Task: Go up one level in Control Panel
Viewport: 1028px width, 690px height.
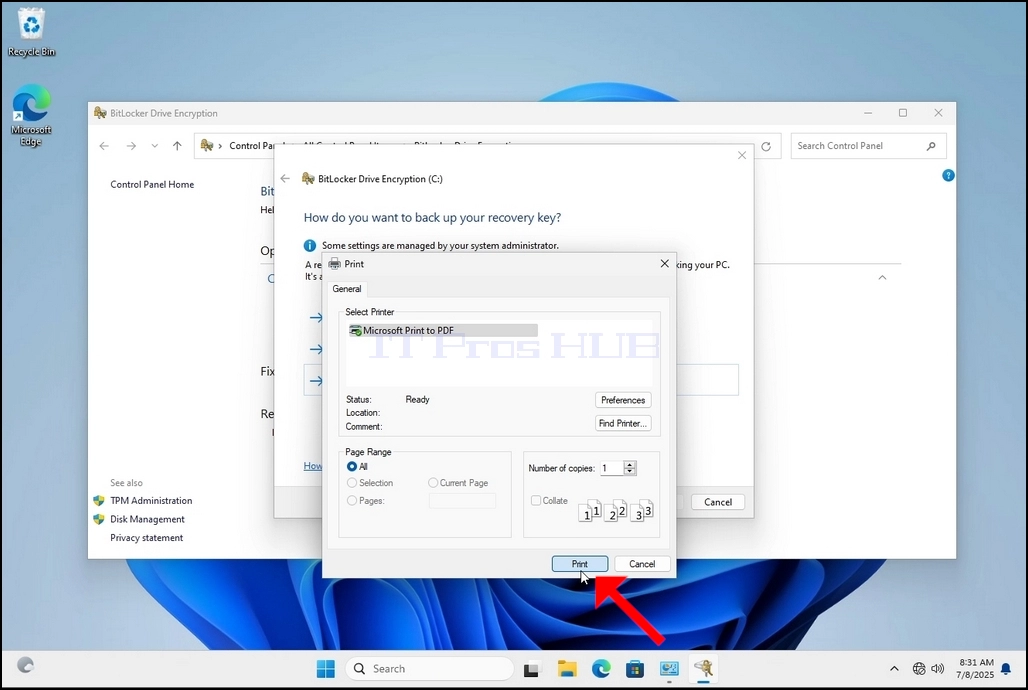Action: (x=177, y=146)
